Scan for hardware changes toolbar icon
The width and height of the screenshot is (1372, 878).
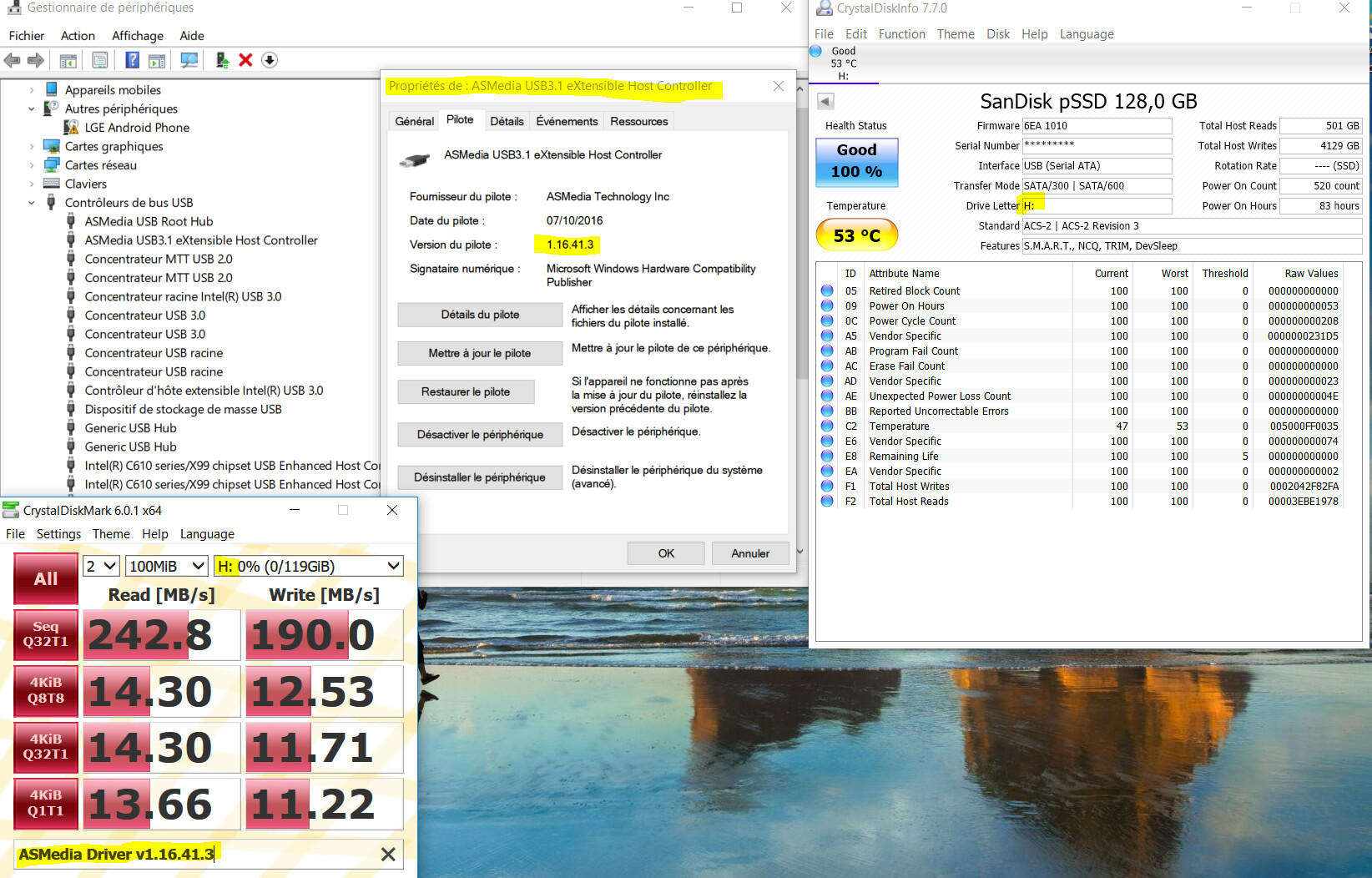pyautogui.click(x=189, y=60)
